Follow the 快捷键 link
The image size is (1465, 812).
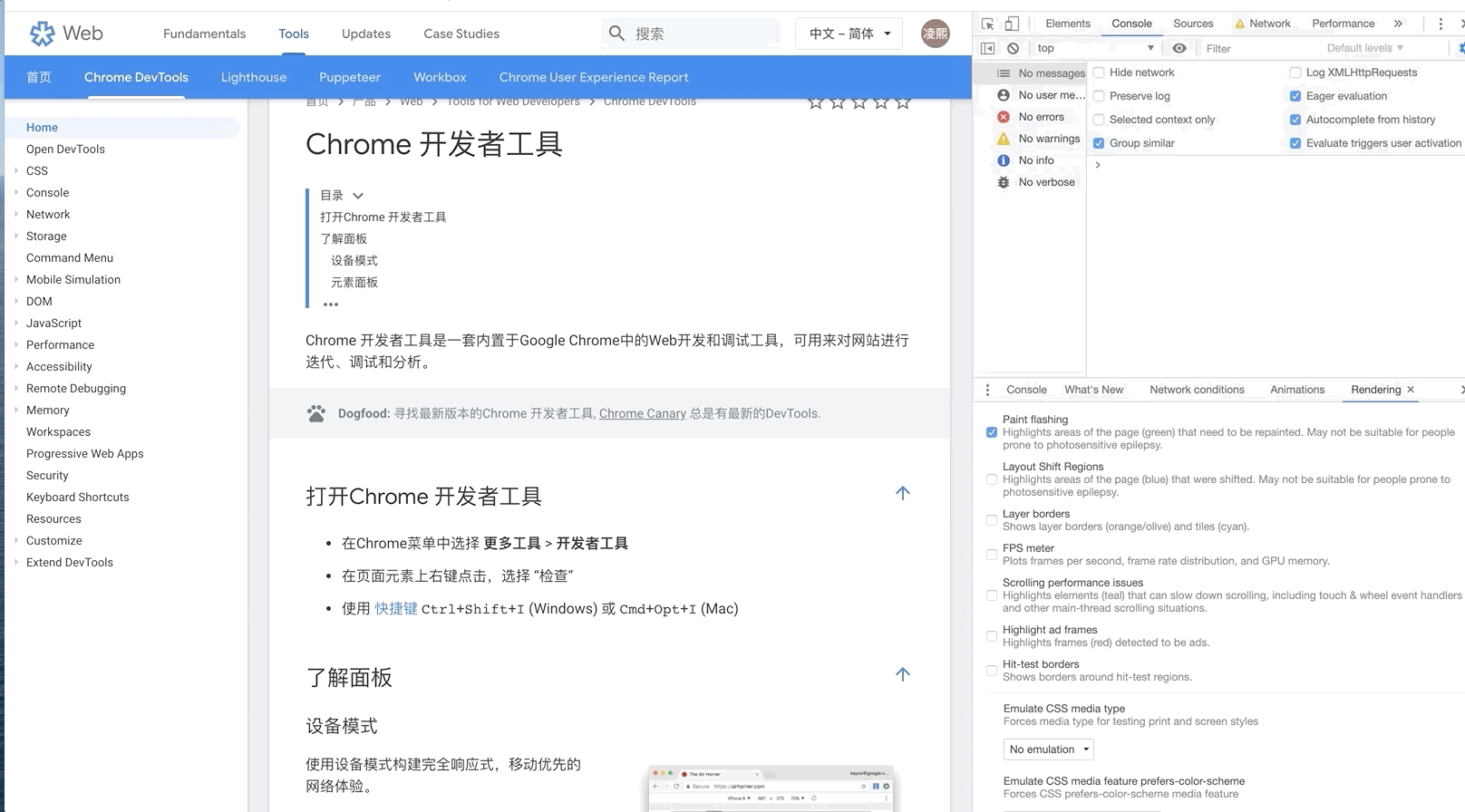[396, 608]
